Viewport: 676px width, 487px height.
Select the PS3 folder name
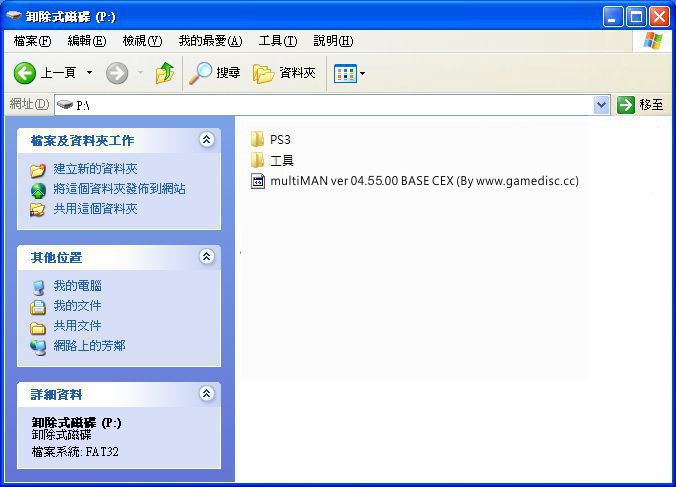tap(280, 140)
